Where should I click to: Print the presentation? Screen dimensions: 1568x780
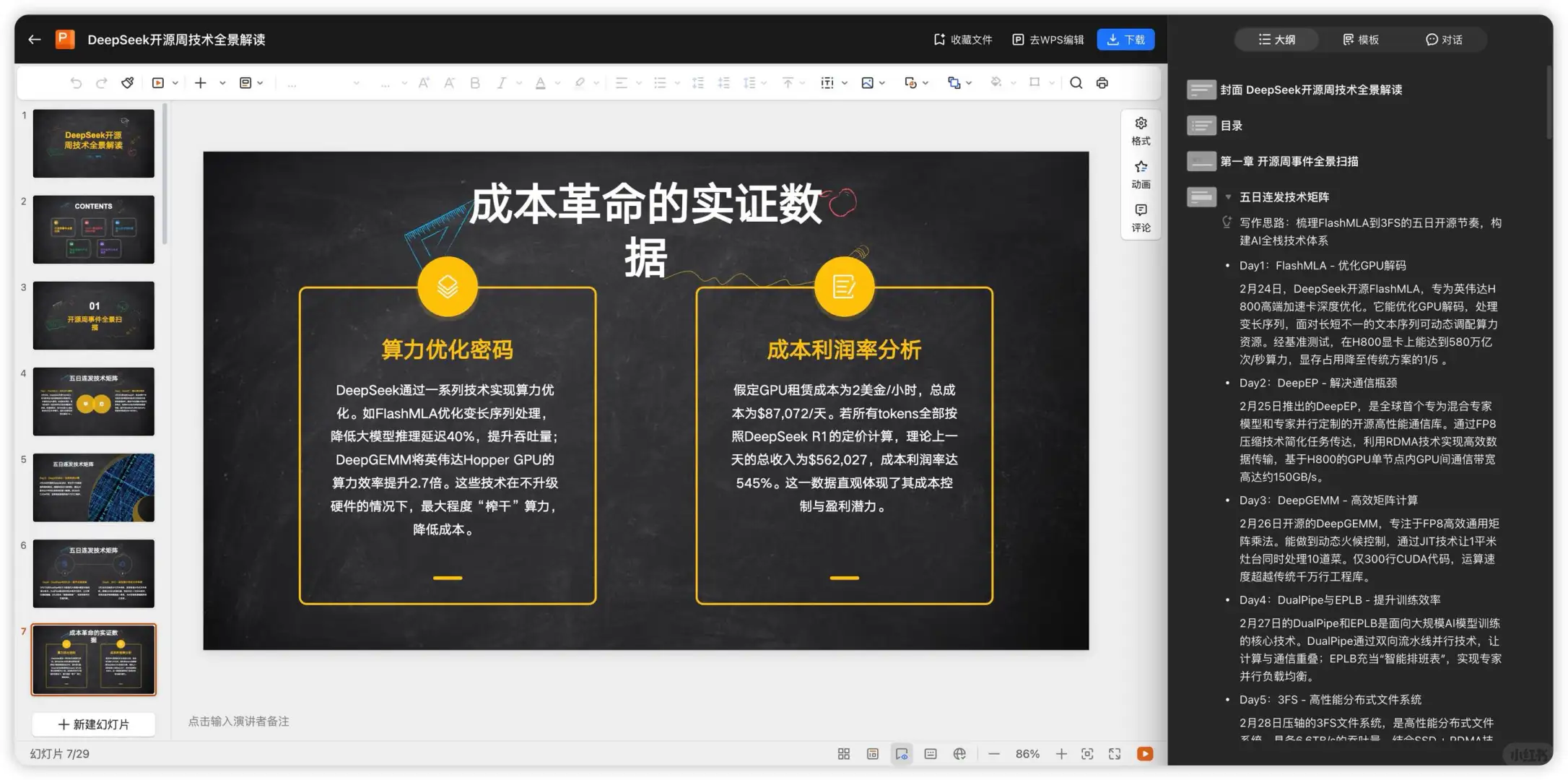coord(1102,83)
